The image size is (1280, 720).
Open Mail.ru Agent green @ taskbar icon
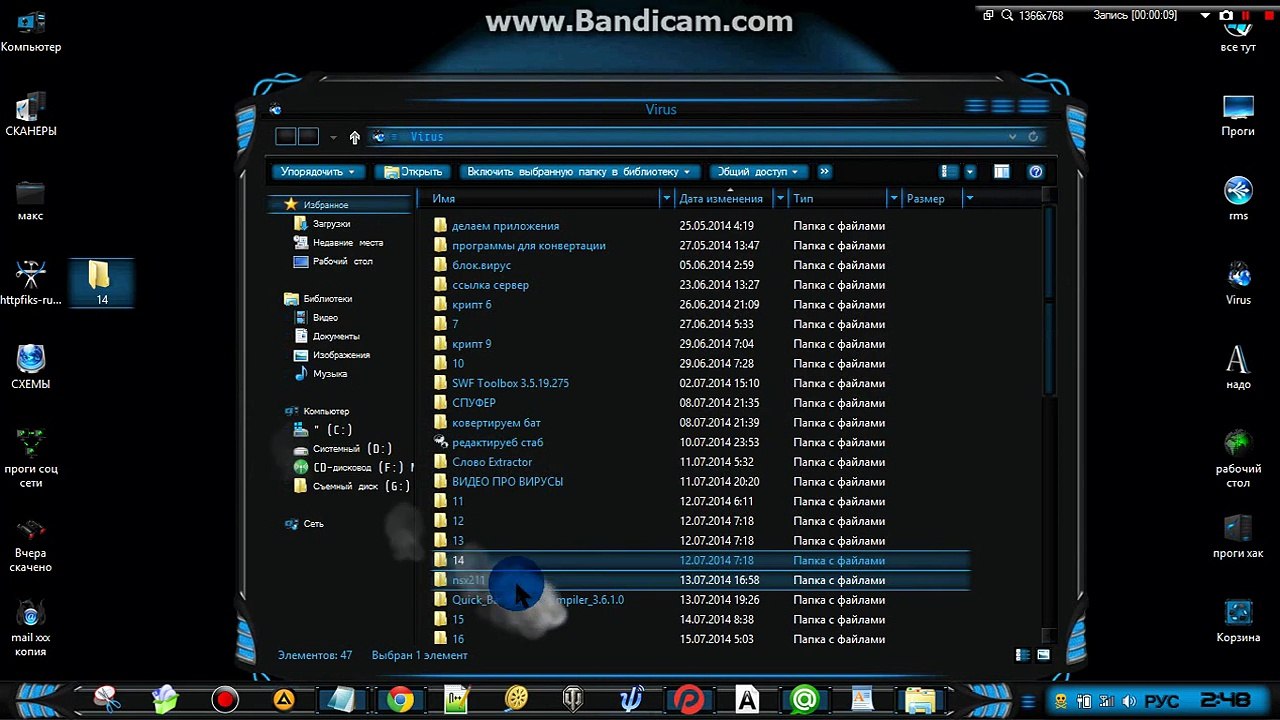point(805,699)
